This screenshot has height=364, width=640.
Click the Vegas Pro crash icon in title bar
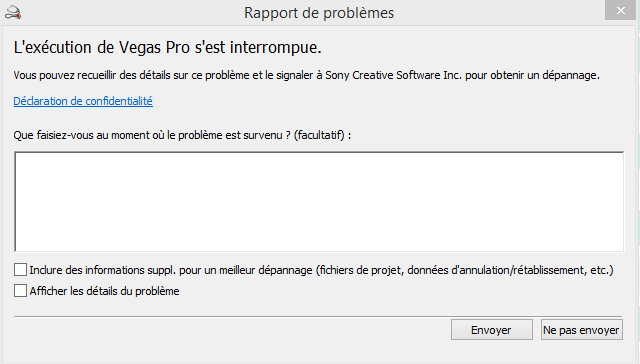pyautogui.click(x=13, y=12)
